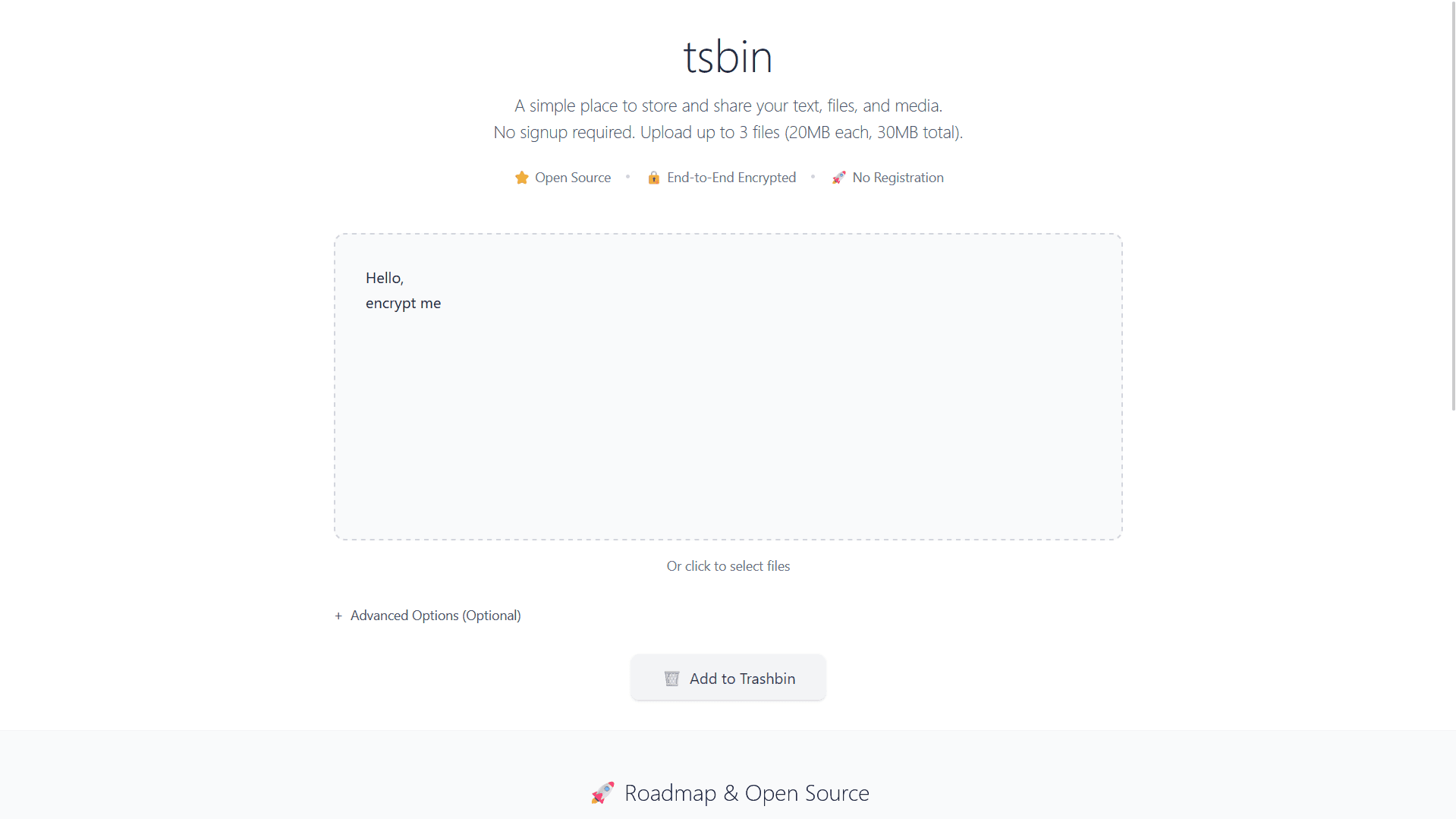
Task: Open the file picker via 'Or click to select files'
Action: coord(728,565)
